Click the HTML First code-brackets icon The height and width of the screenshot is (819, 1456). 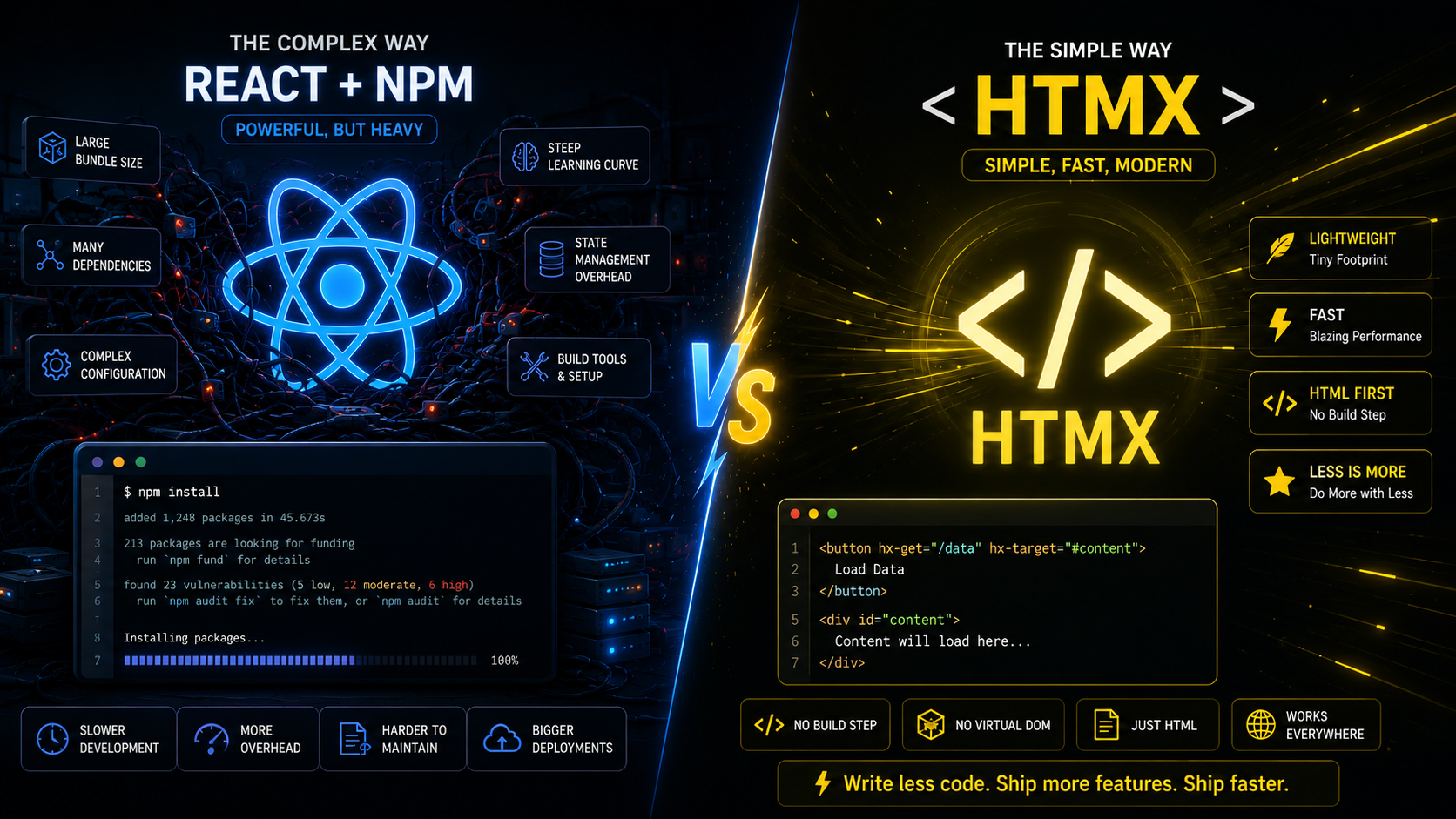[1280, 403]
